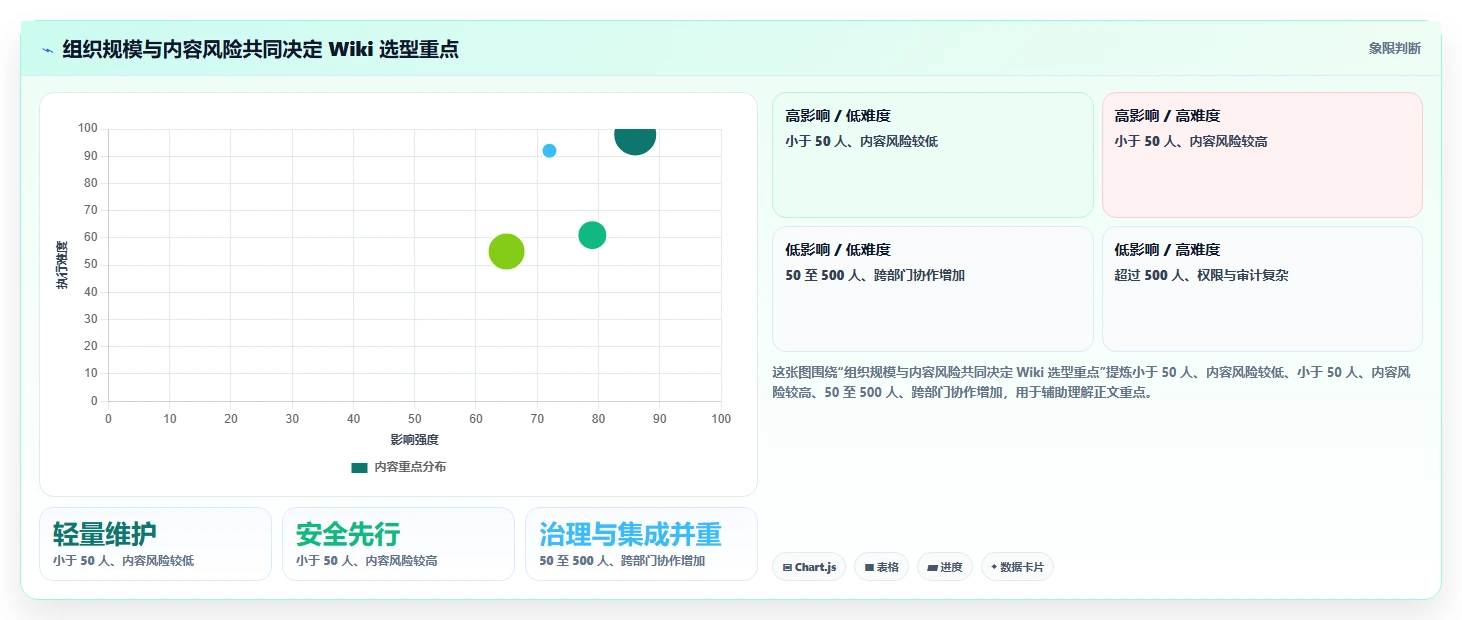Select the heading 组织规模与内容风险共同决定 Wiki 选型重点
1462x620 pixels.
pyautogui.click(x=260, y=49)
